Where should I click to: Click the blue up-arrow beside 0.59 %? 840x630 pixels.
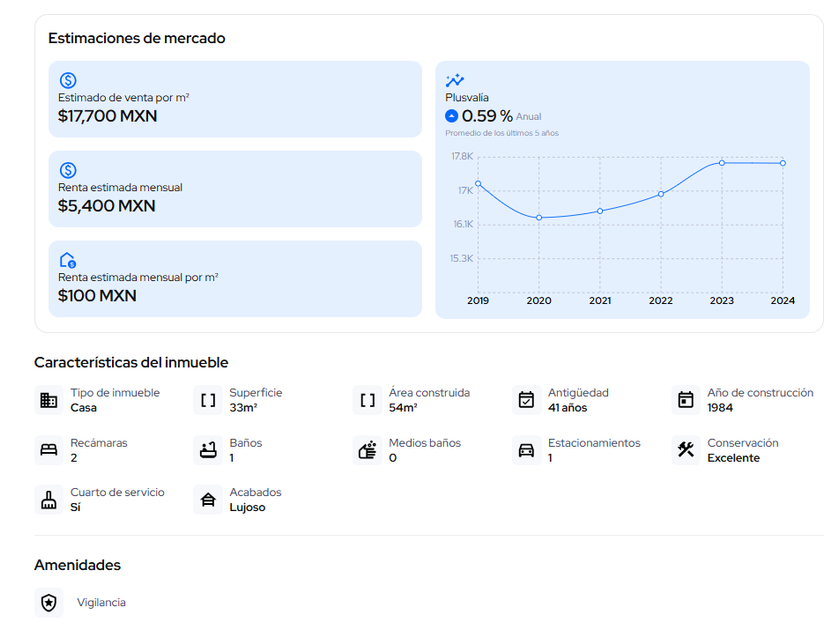(x=452, y=116)
